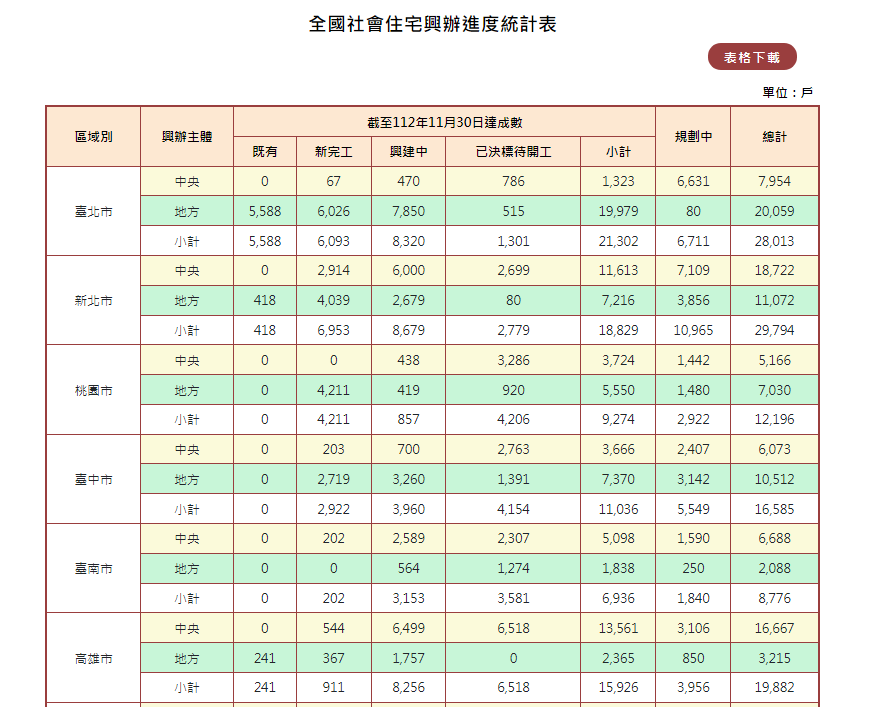Select the 區域別 column header
Screen dimensions: 896x707
pos(93,136)
